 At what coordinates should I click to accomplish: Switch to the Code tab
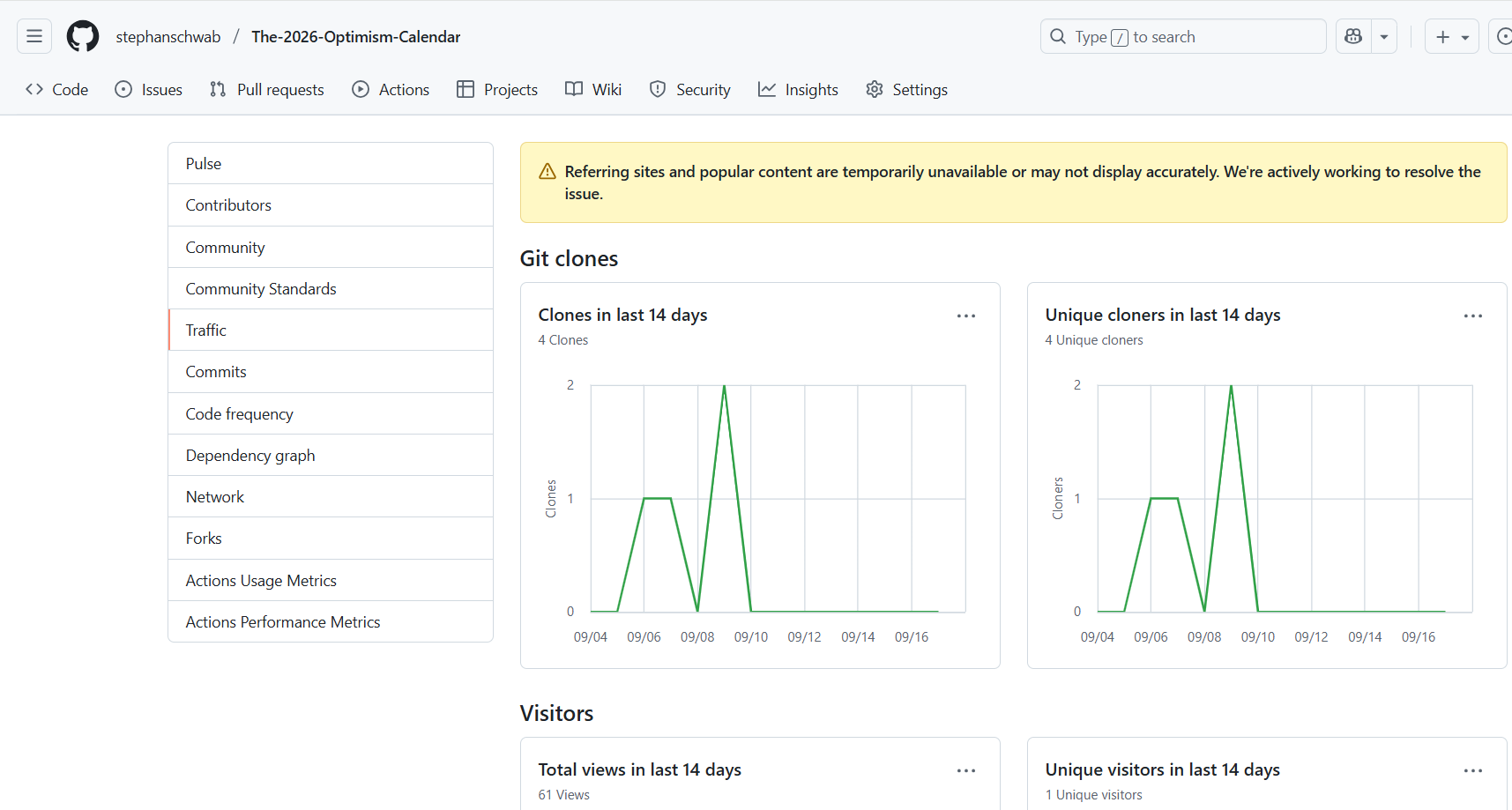[57, 89]
